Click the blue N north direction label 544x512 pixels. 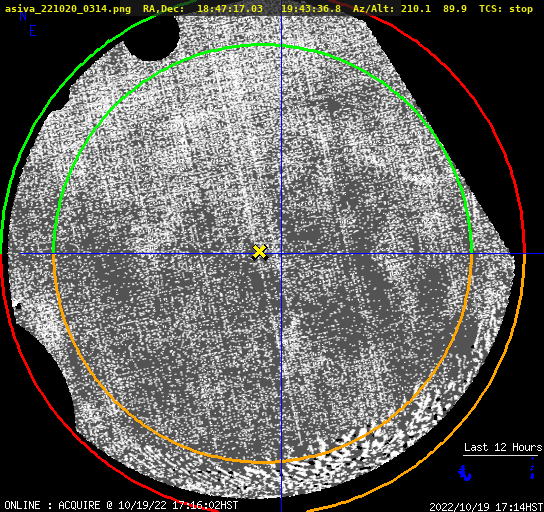[x=23, y=17]
